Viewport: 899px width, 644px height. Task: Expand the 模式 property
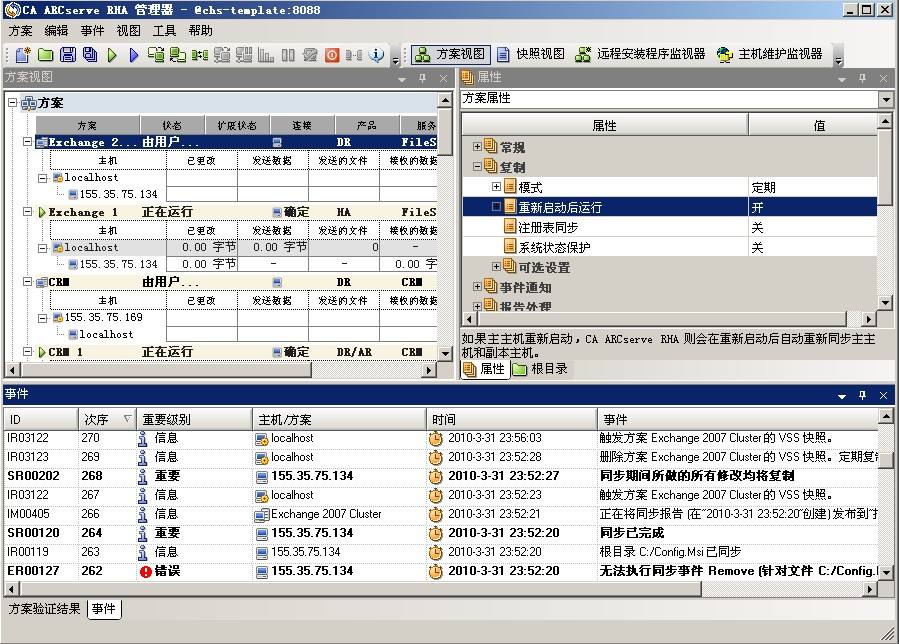(496, 186)
